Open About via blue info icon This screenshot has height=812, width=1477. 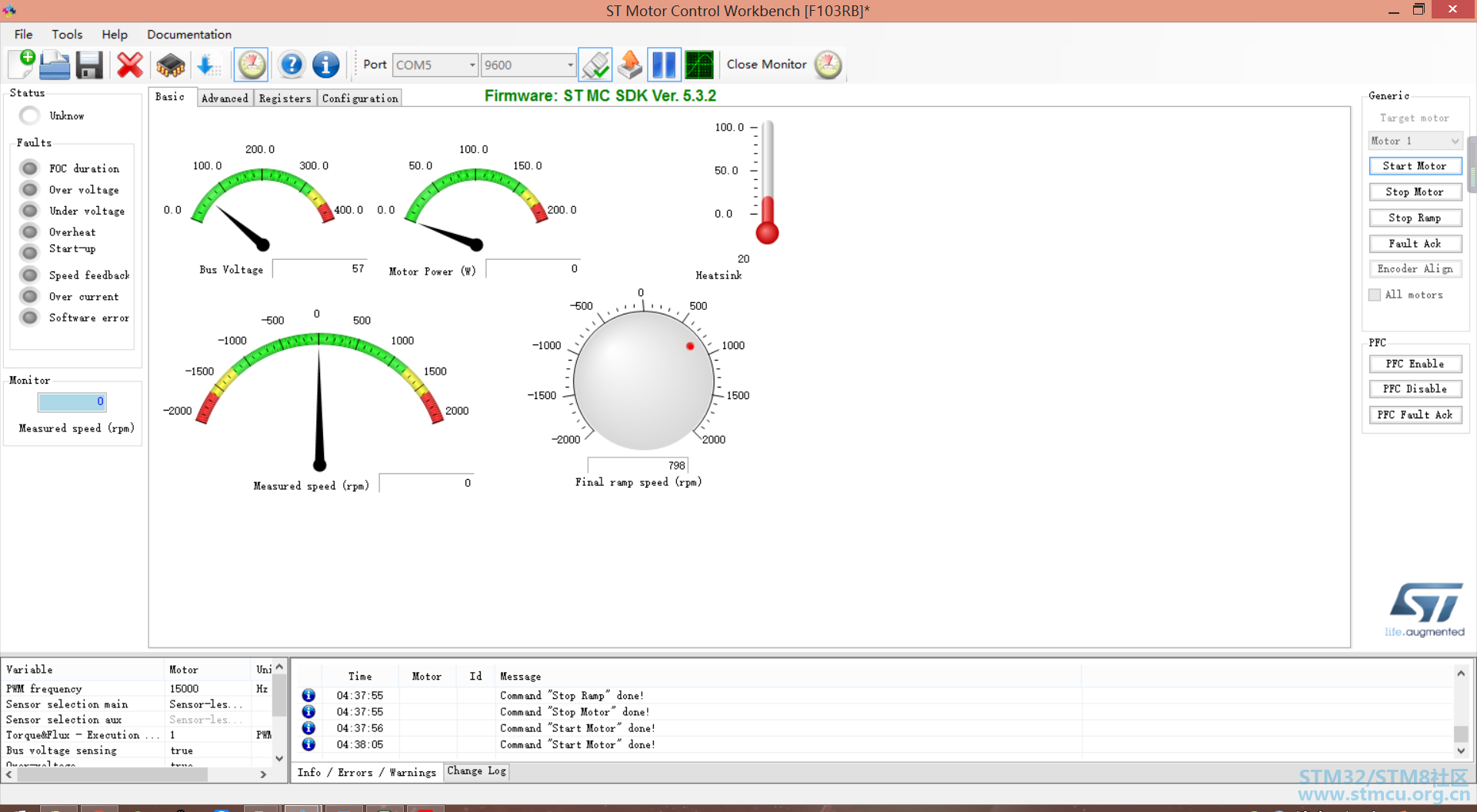326,65
